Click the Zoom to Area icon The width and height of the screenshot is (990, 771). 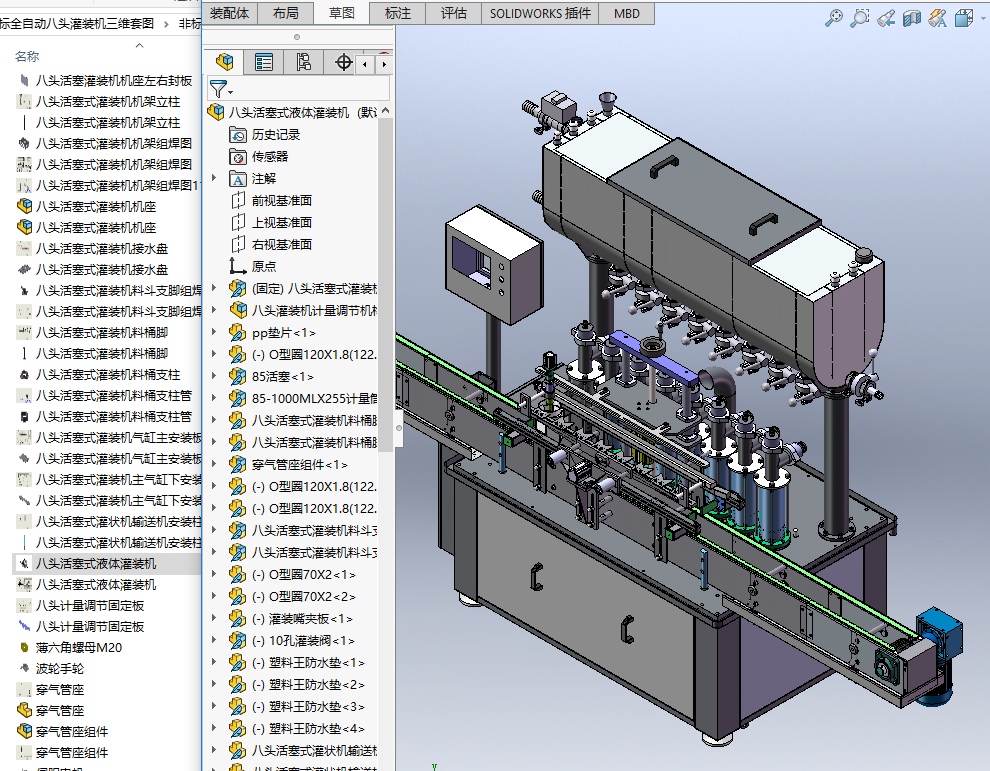click(x=859, y=17)
